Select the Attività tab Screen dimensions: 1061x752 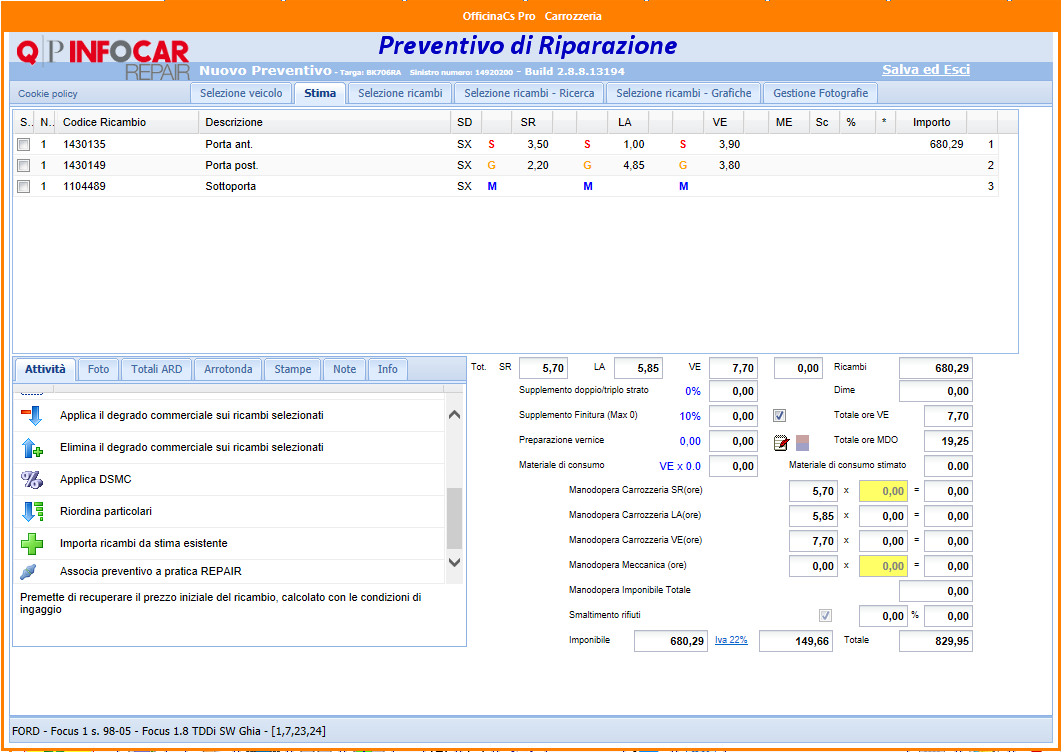click(45, 369)
